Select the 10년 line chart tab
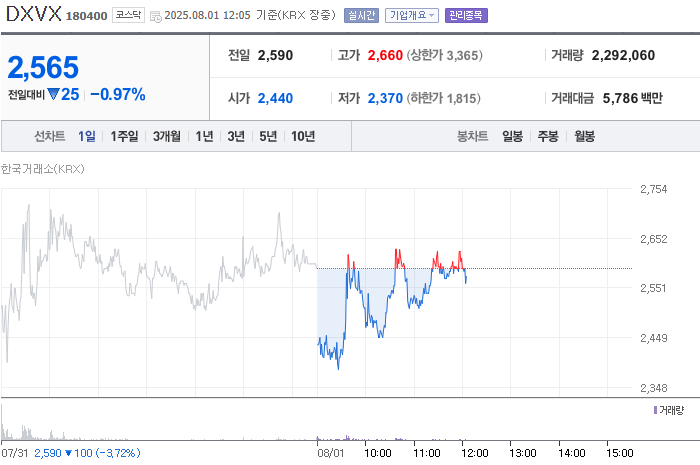Screen dimensions: 700x465 (303, 136)
